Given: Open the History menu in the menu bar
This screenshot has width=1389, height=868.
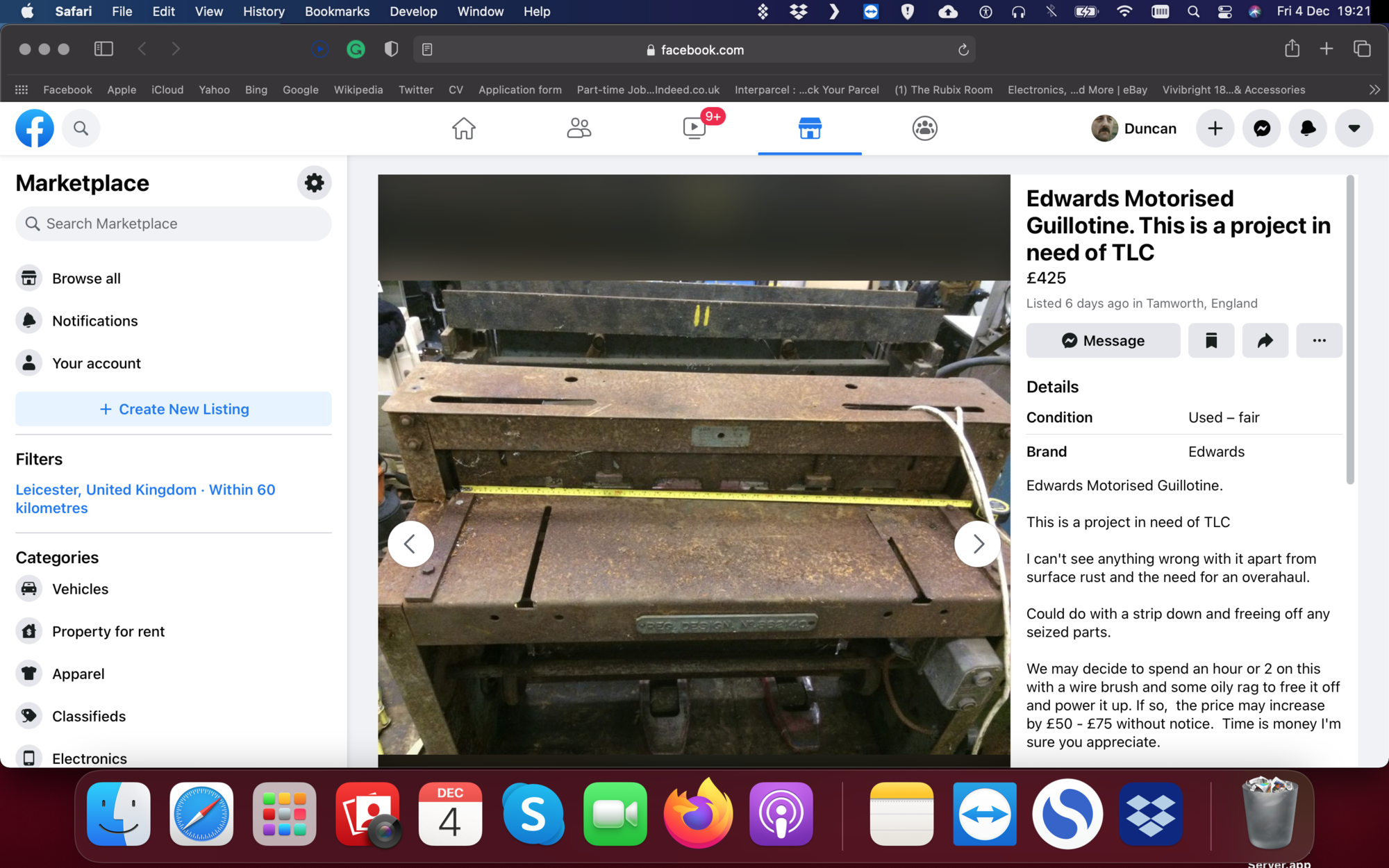Looking at the screenshot, I should [263, 11].
